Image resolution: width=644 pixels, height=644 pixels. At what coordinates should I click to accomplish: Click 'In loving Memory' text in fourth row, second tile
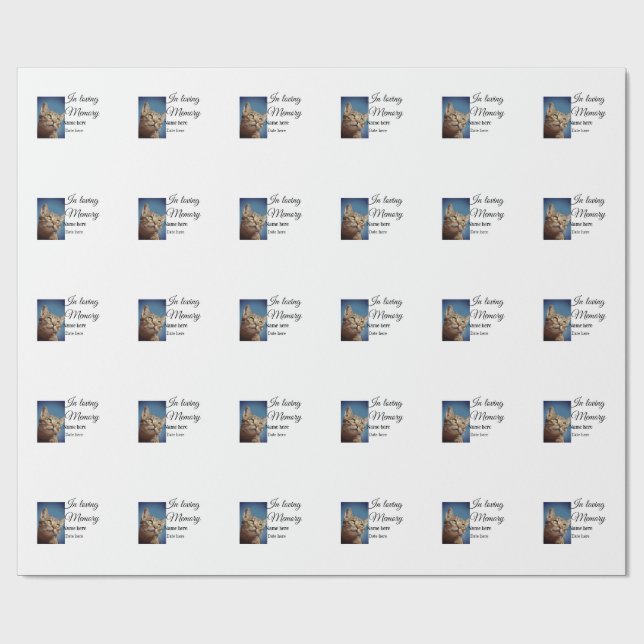point(184,408)
